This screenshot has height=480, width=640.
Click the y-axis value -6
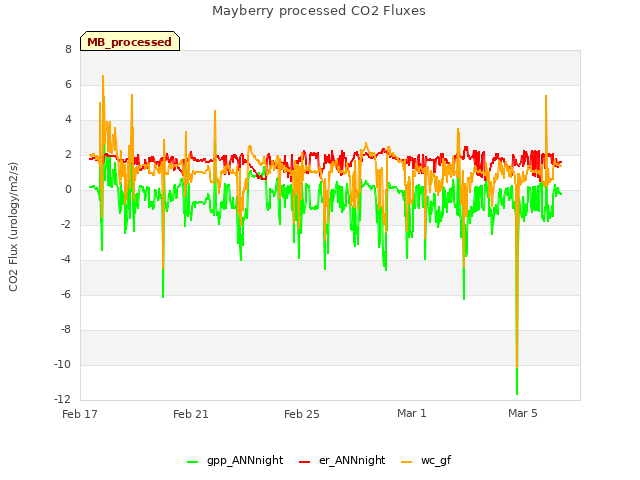tap(65, 294)
